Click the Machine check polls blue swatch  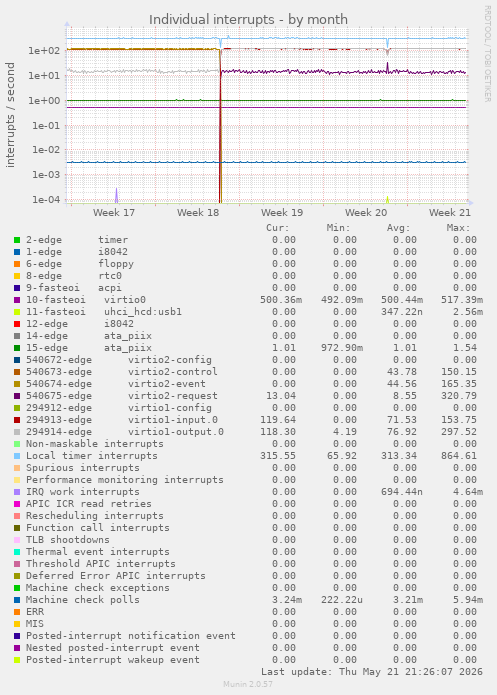tap(17, 600)
